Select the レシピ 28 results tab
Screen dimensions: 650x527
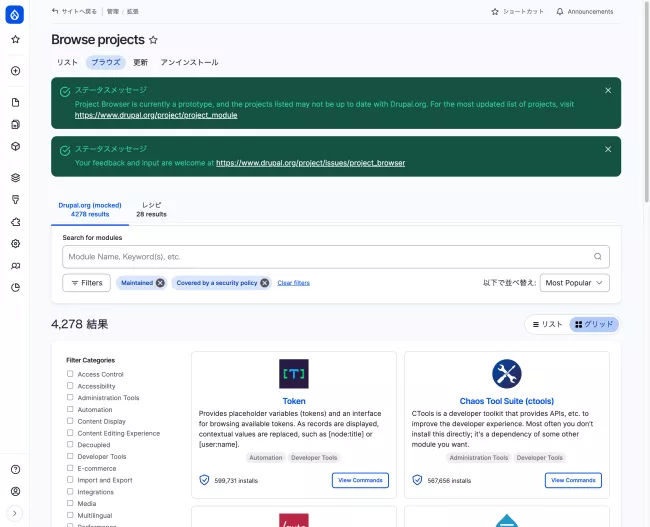pos(151,210)
